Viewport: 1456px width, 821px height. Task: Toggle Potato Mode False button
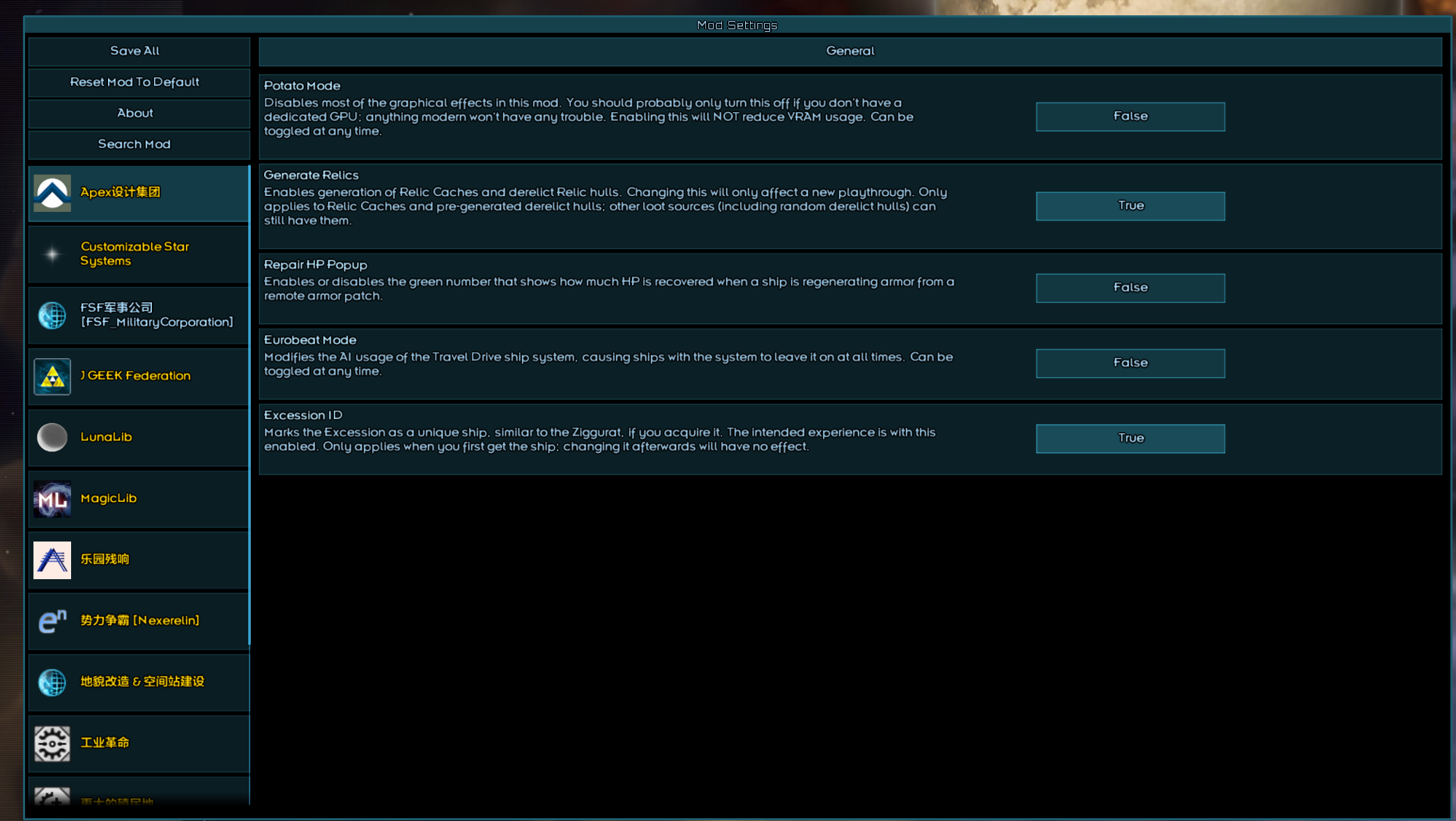(1130, 116)
